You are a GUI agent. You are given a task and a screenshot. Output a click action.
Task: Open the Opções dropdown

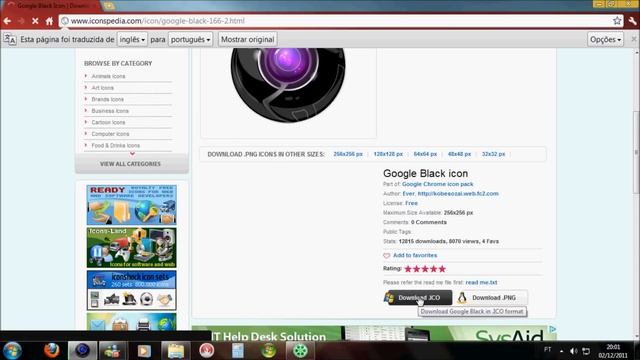click(x=605, y=40)
